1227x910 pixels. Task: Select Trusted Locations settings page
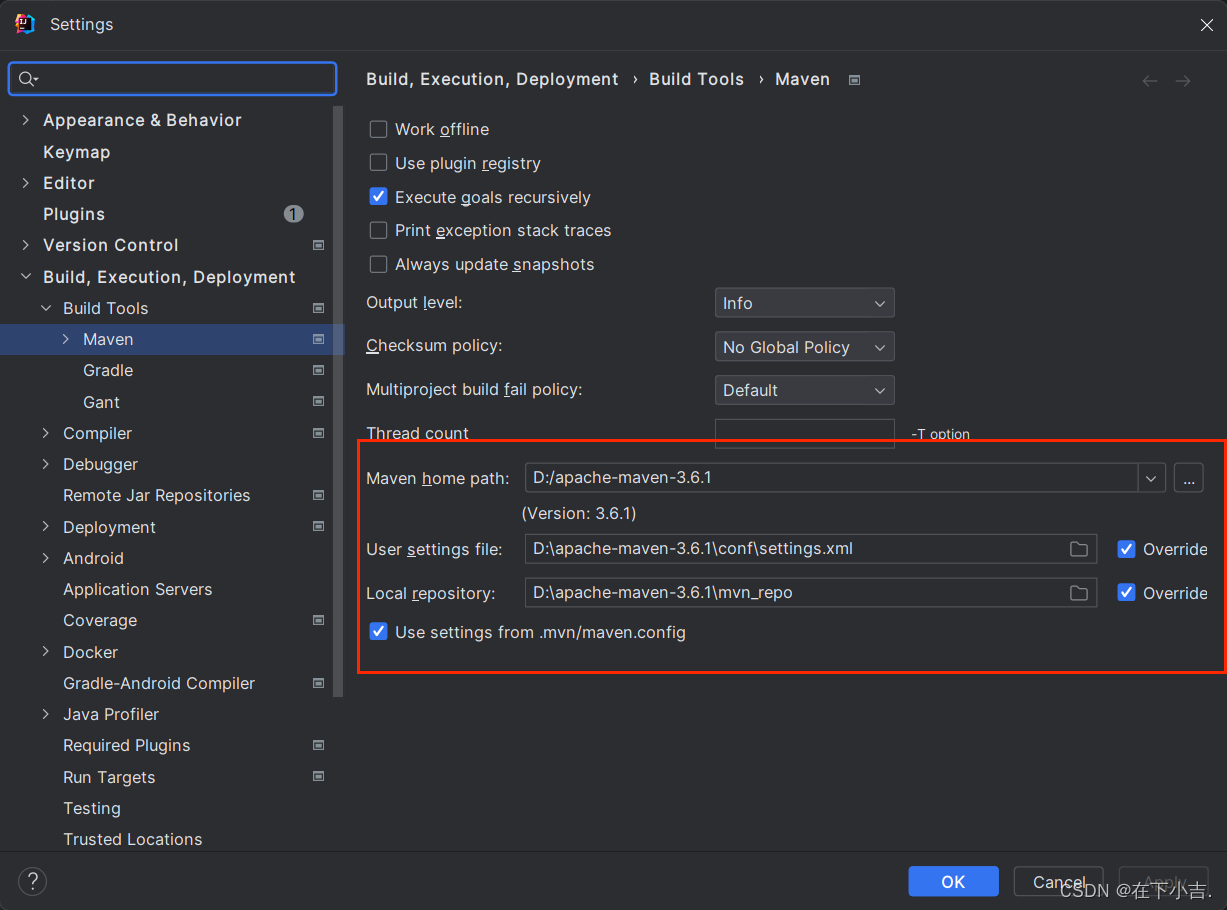(133, 839)
